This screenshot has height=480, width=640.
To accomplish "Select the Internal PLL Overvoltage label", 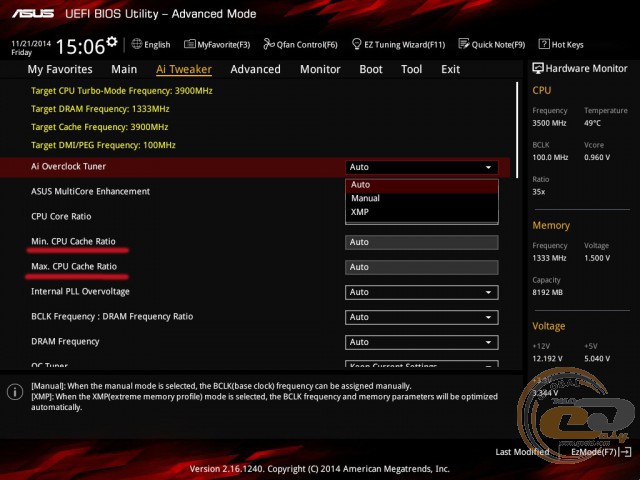I will 80,291.
